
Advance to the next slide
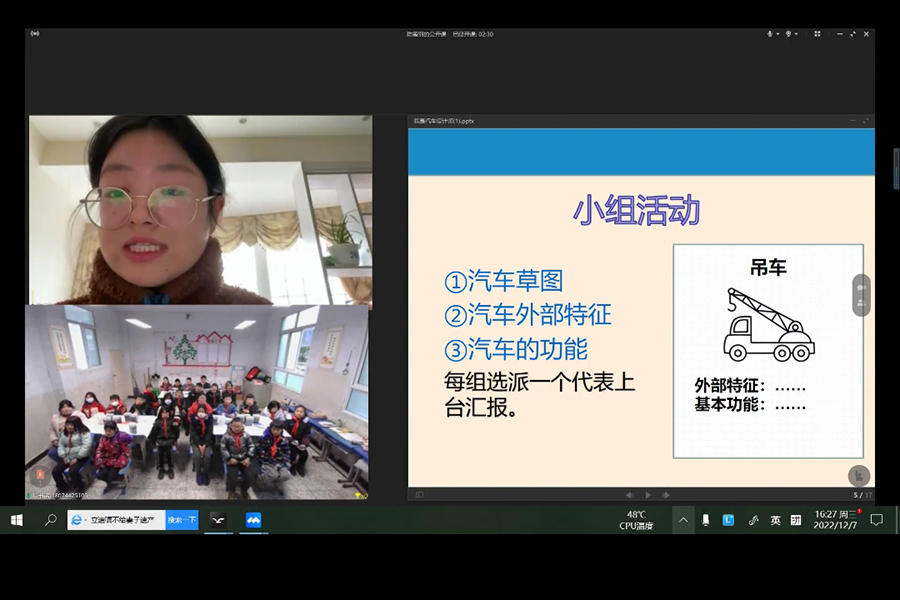(x=666, y=495)
